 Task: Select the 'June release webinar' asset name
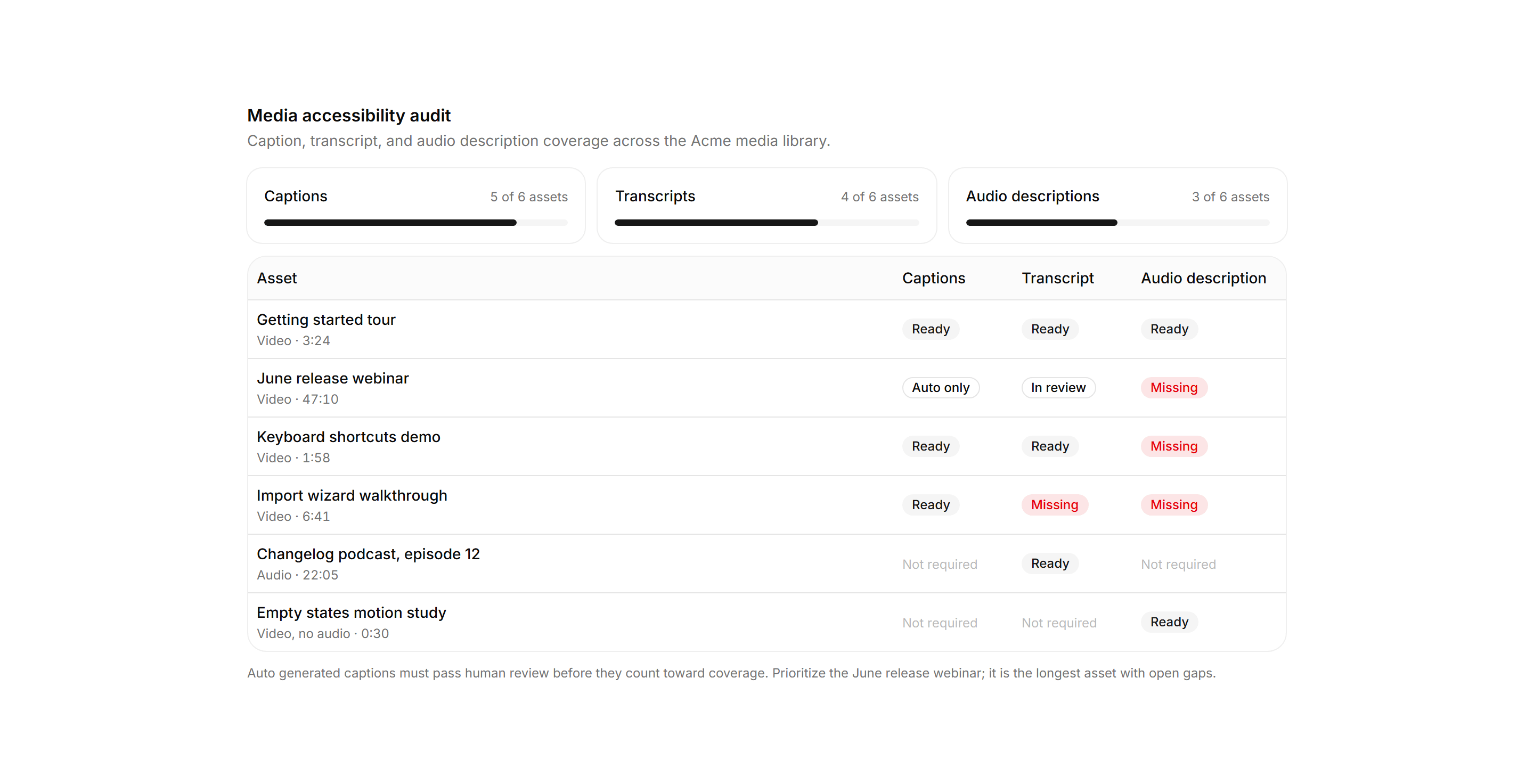click(x=333, y=379)
